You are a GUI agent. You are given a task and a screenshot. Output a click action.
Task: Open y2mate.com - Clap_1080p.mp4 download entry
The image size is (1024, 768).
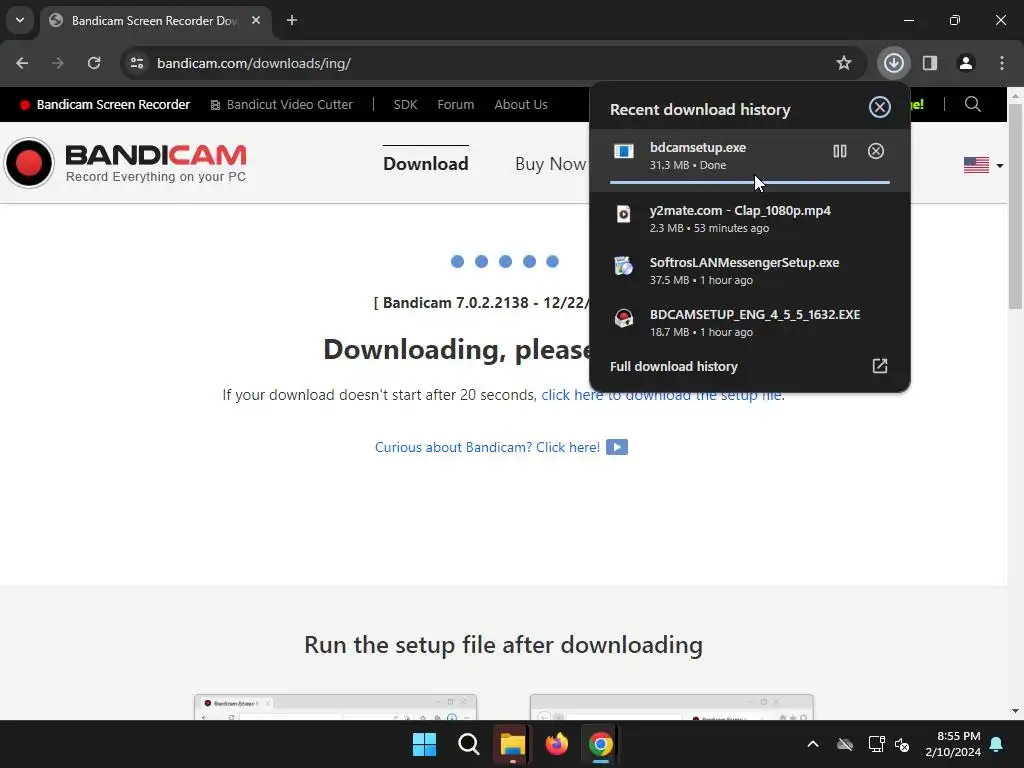pos(750,218)
